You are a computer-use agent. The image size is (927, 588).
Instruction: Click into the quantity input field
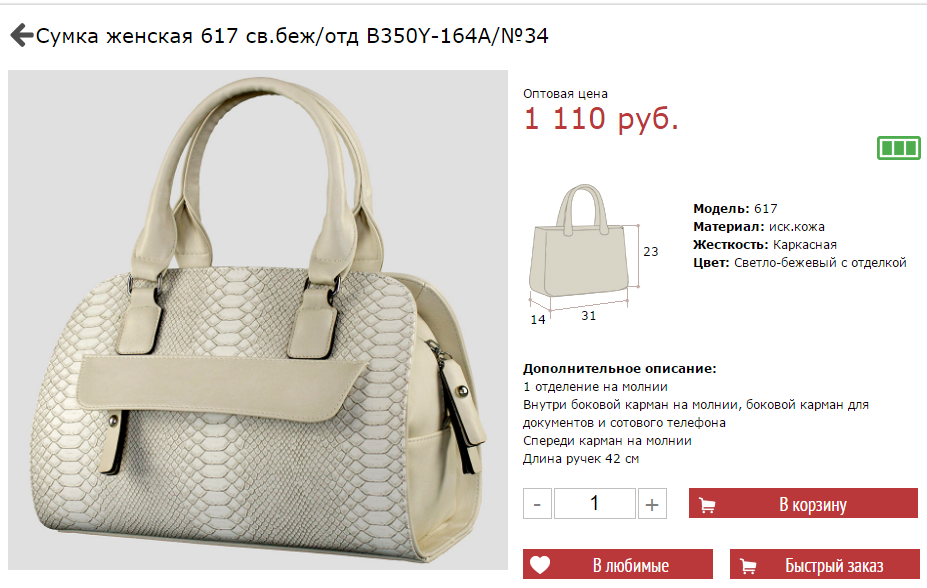coord(595,503)
